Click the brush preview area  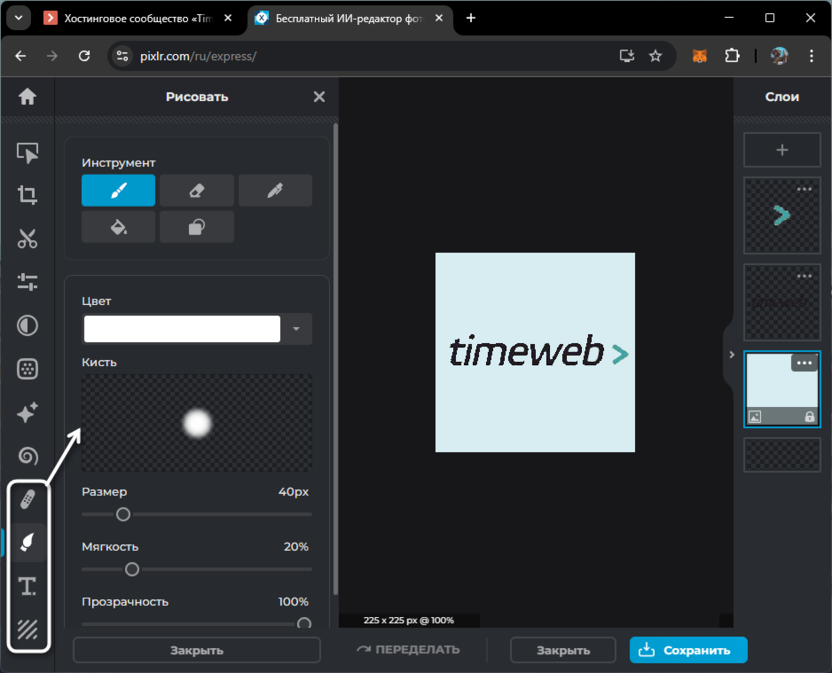197,423
